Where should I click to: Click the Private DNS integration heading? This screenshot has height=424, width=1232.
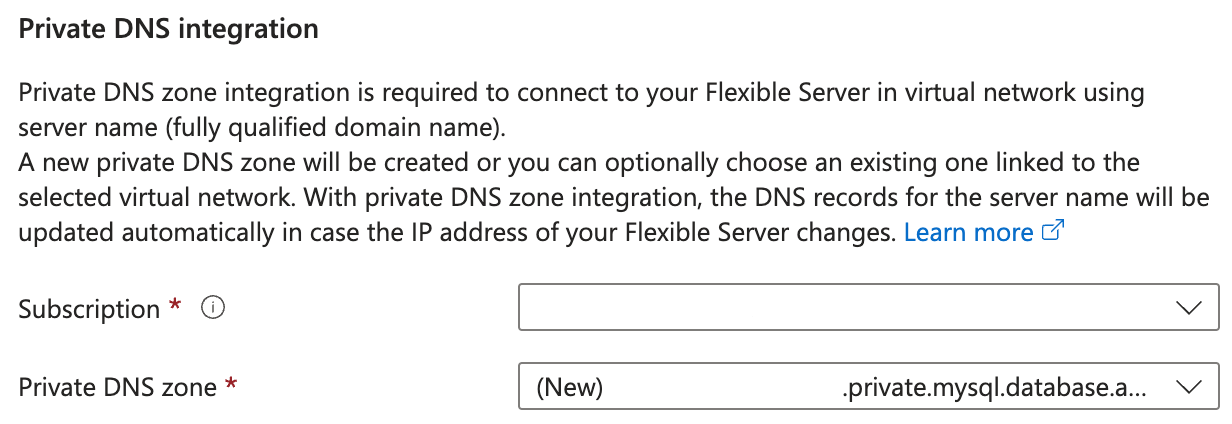click(168, 29)
